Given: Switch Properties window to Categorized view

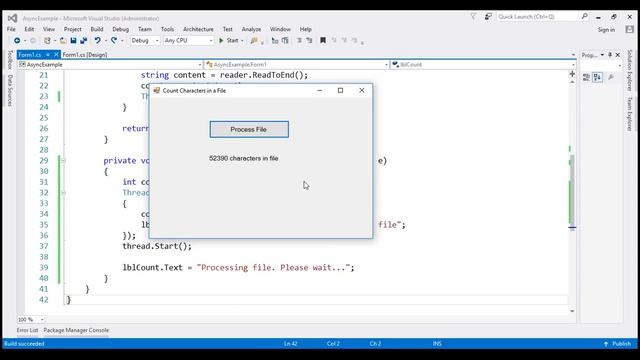Looking at the screenshot, I should pos(586,77).
